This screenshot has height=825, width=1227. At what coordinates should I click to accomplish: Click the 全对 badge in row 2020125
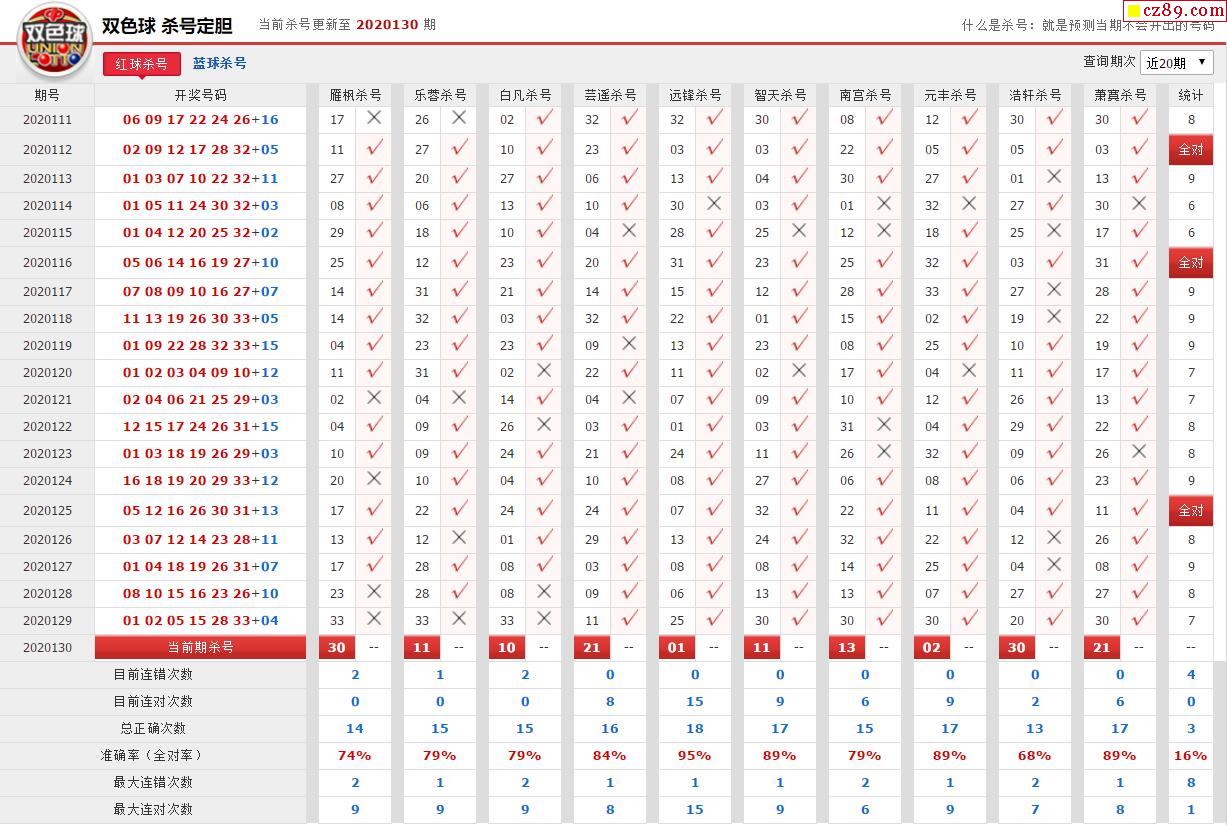click(x=1190, y=510)
